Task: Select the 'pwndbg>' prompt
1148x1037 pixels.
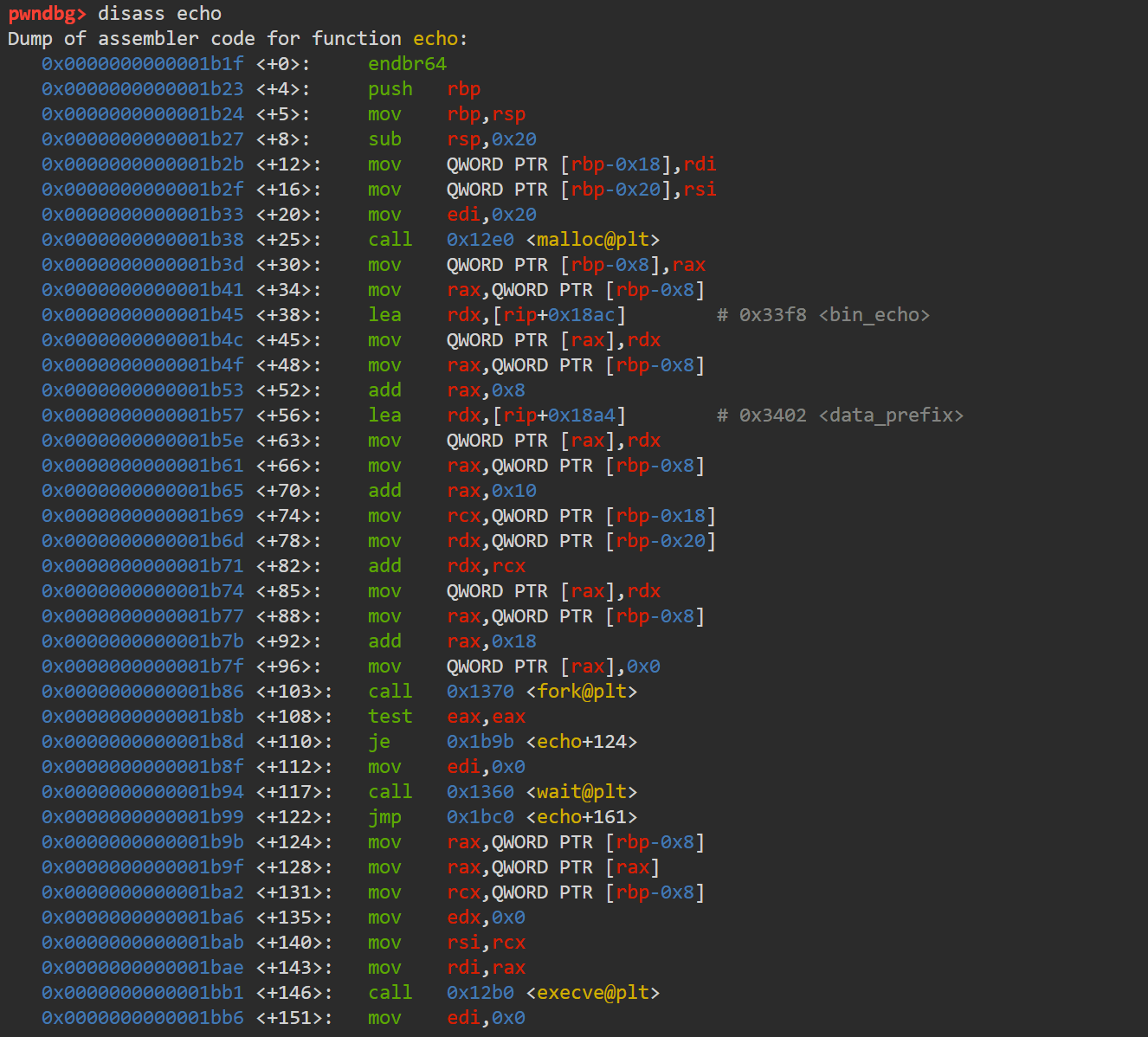Action: (48, 14)
